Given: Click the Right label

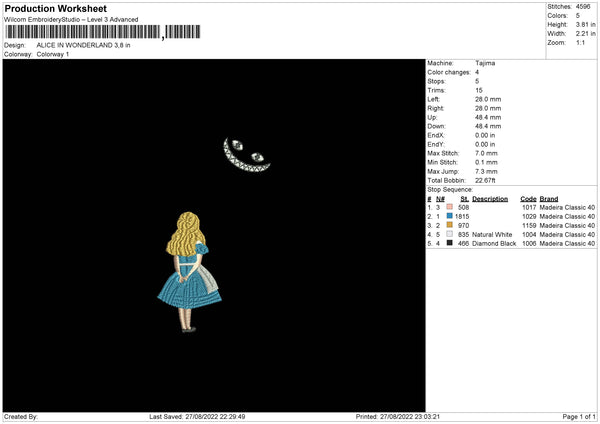Looking at the screenshot, I should [x=436, y=108].
